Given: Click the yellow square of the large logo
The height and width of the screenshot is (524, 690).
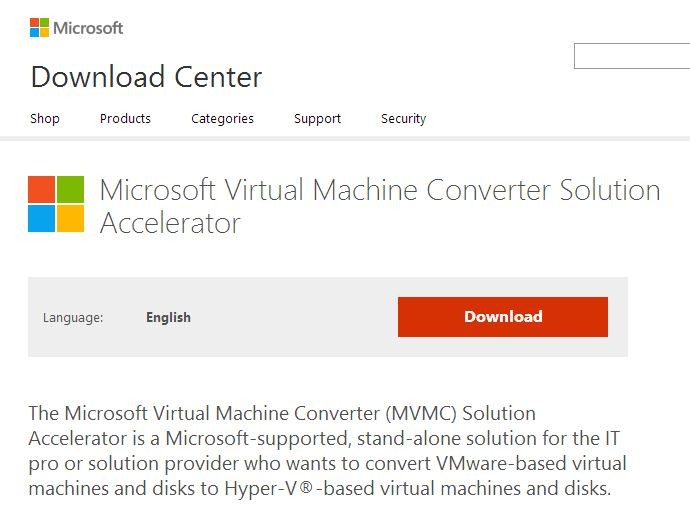Looking at the screenshot, I should (x=70, y=219).
